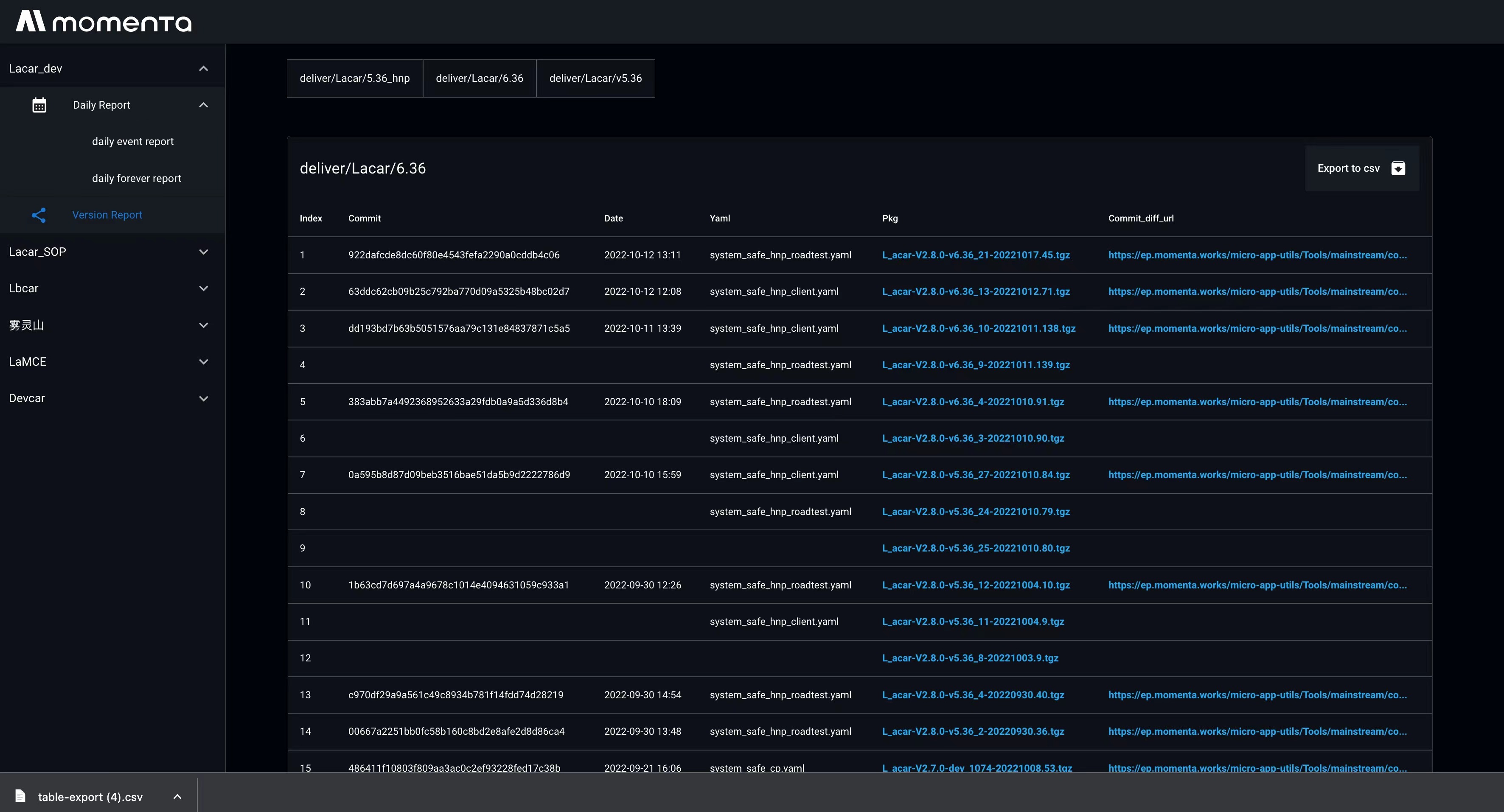Screen dimensions: 1504x812
Task: Click the Momenta logo
Action: click(104, 21)
